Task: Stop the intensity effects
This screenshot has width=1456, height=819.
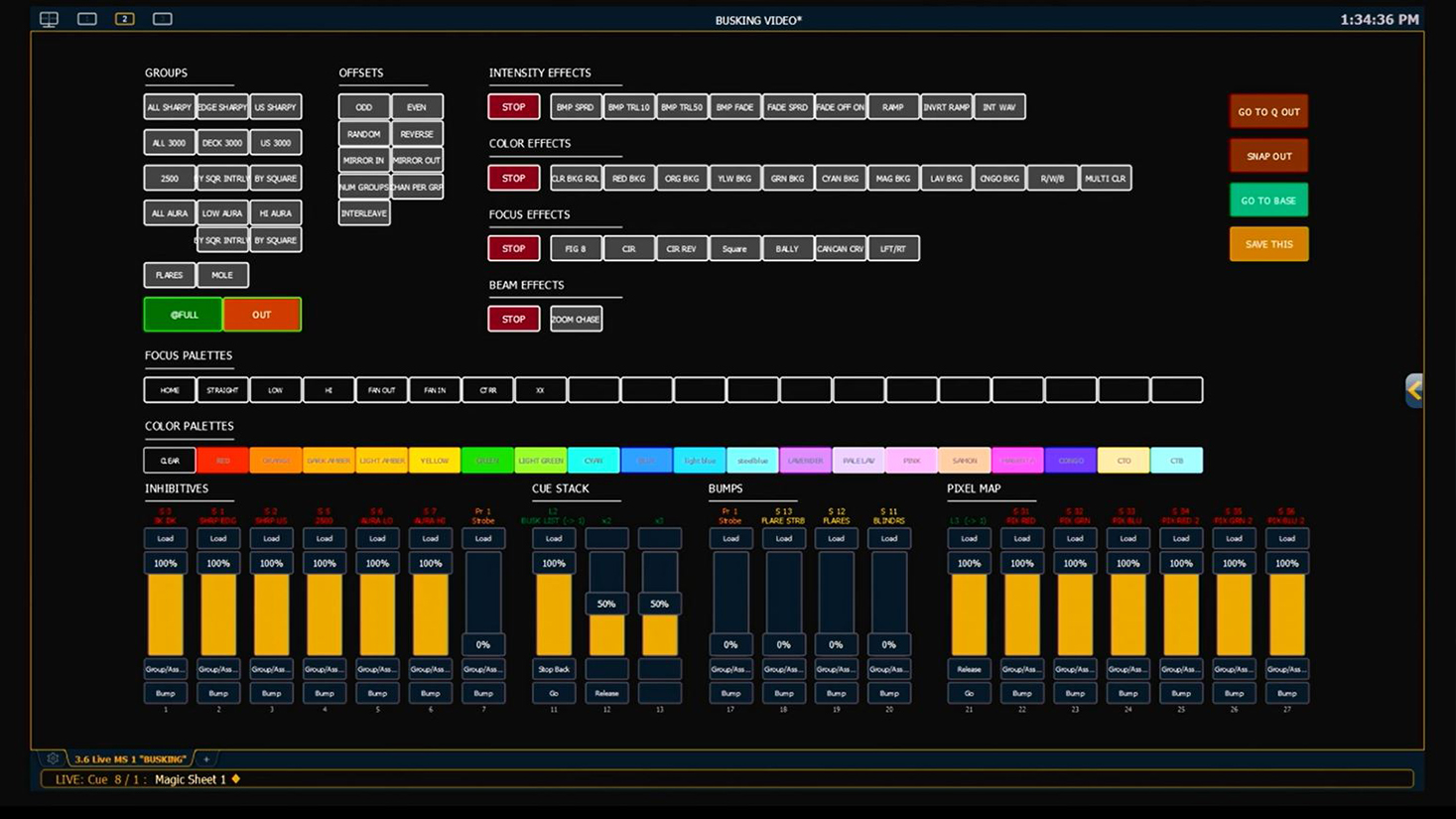Action: pyautogui.click(x=513, y=107)
